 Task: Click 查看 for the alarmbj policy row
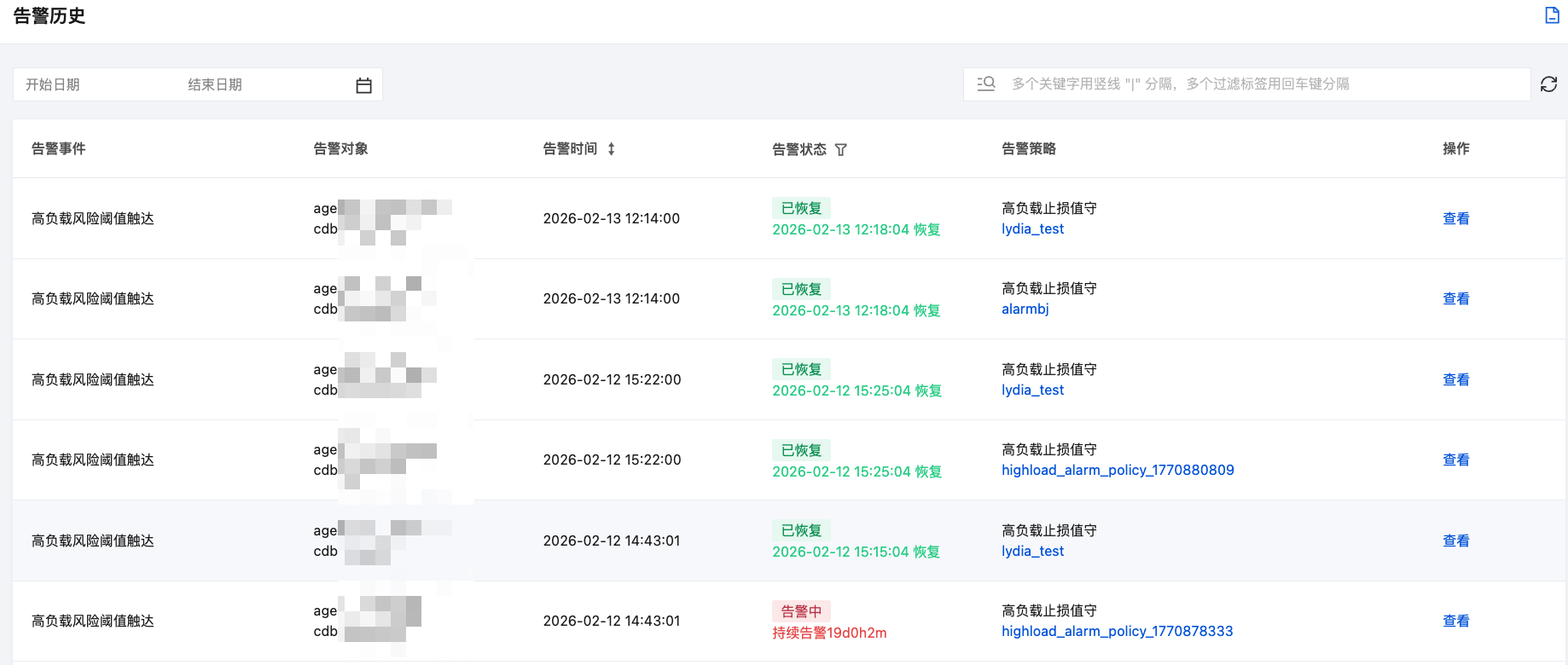1455,299
